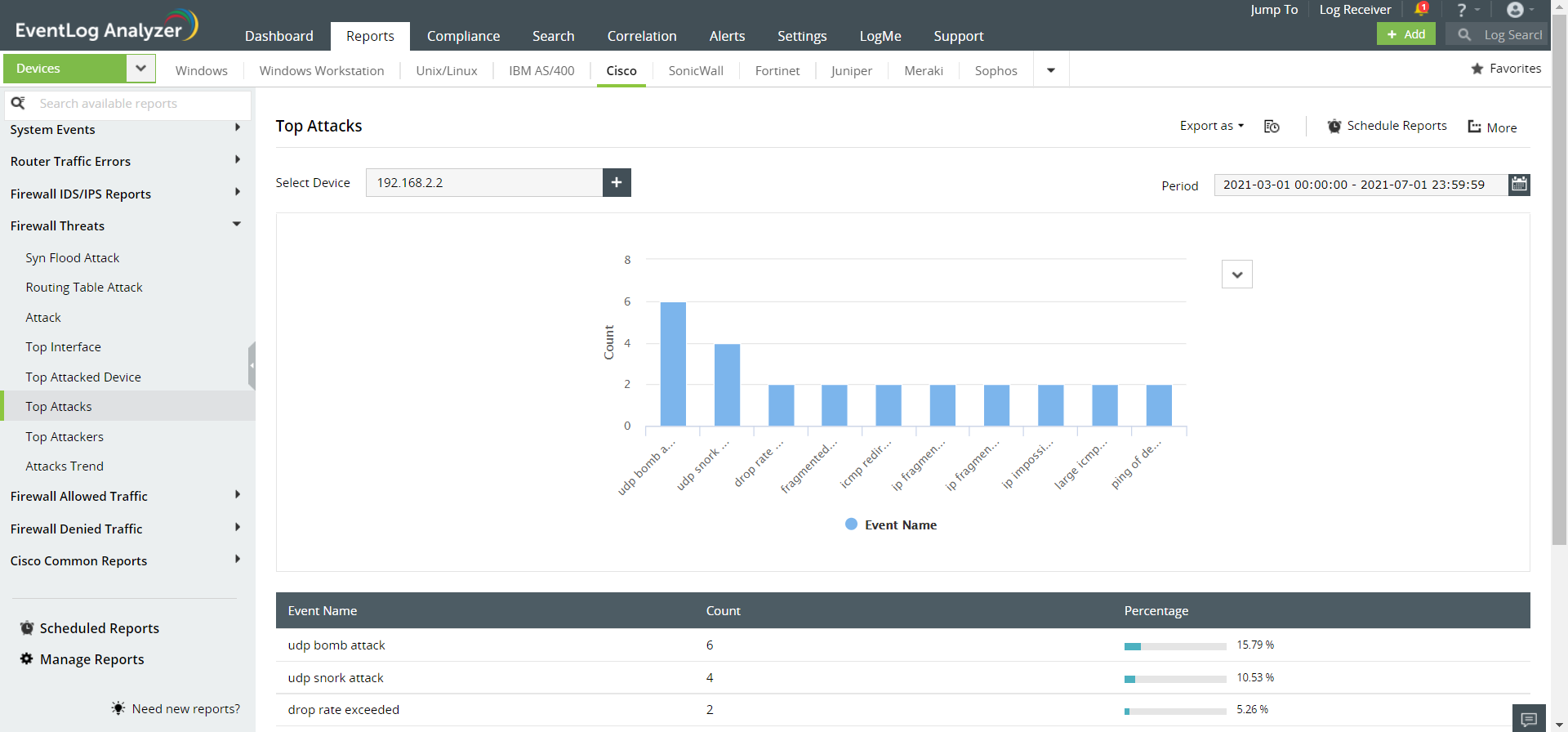The image size is (1568, 732).
Task: Click the report settings icon beside Export as
Action: point(1272,127)
